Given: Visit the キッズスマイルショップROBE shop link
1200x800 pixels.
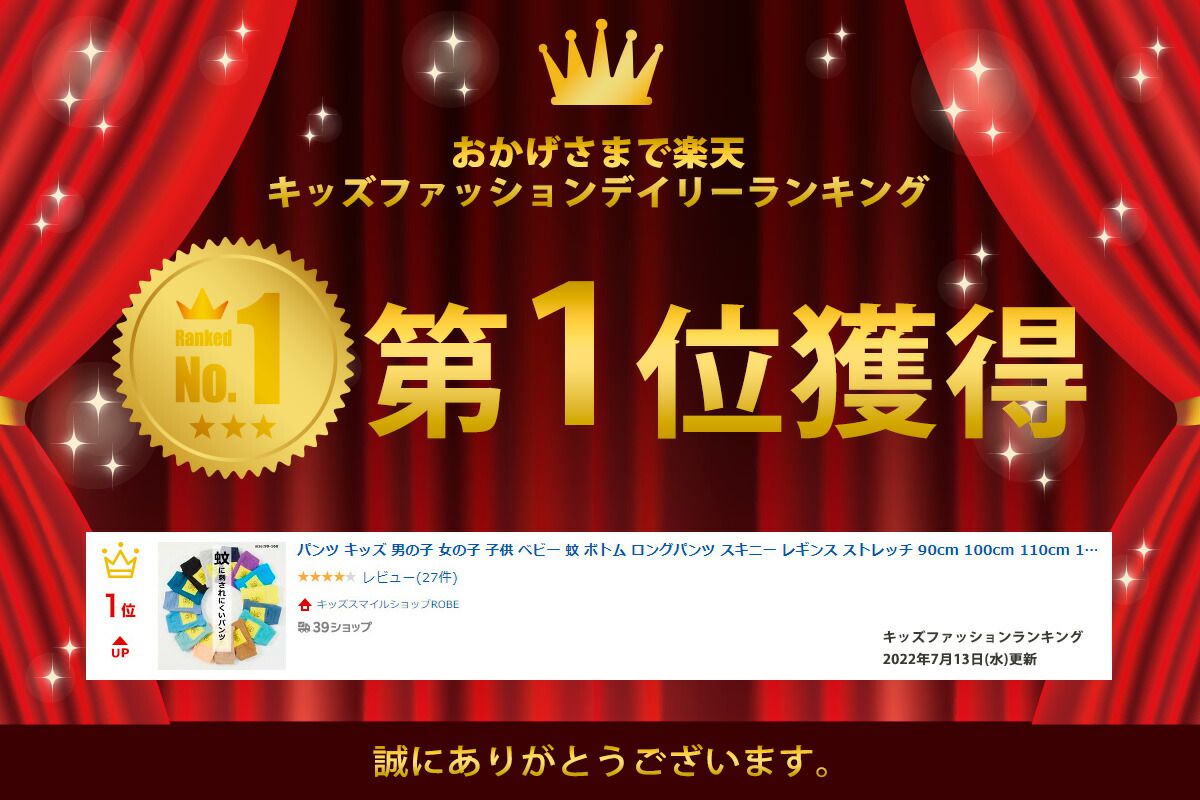Looking at the screenshot, I should pyautogui.click(x=388, y=604).
